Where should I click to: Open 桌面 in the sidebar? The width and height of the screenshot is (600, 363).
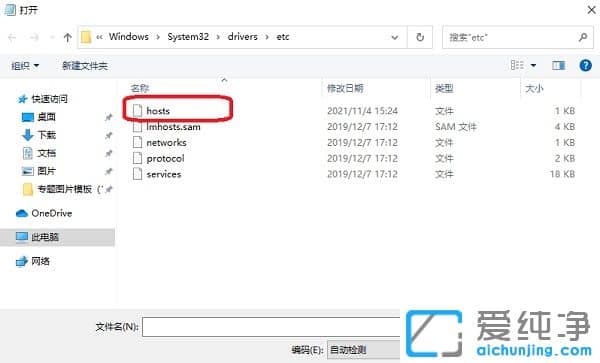(x=47, y=117)
